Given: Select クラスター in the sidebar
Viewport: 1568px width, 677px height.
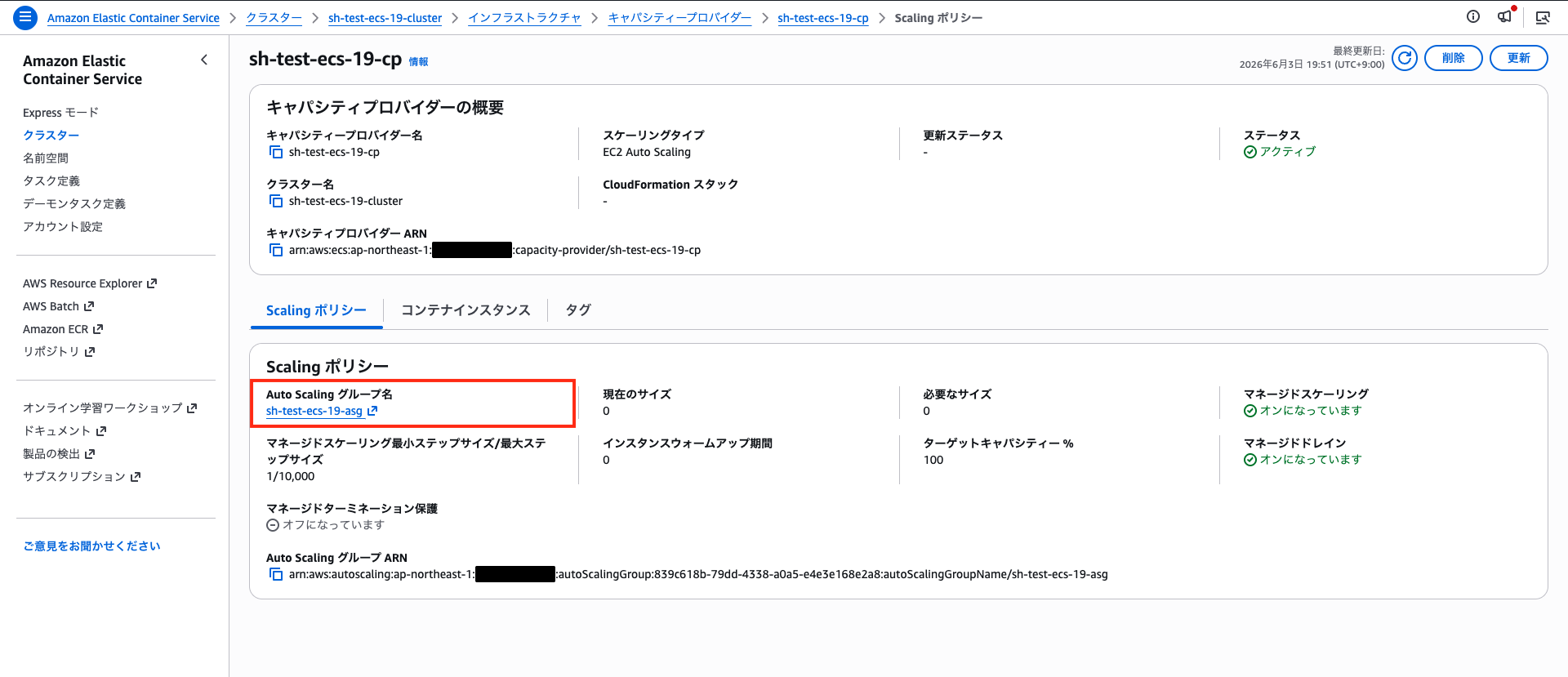Looking at the screenshot, I should point(51,136).
